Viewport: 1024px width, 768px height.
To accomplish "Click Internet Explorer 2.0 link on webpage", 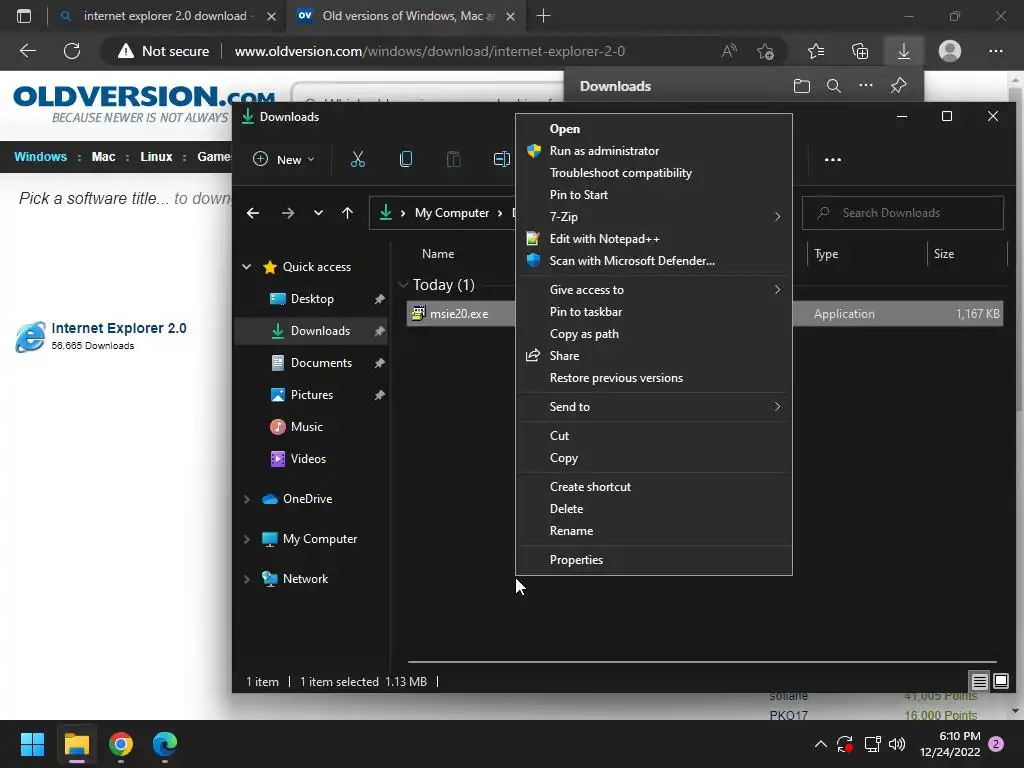I will tap(119, 328).
